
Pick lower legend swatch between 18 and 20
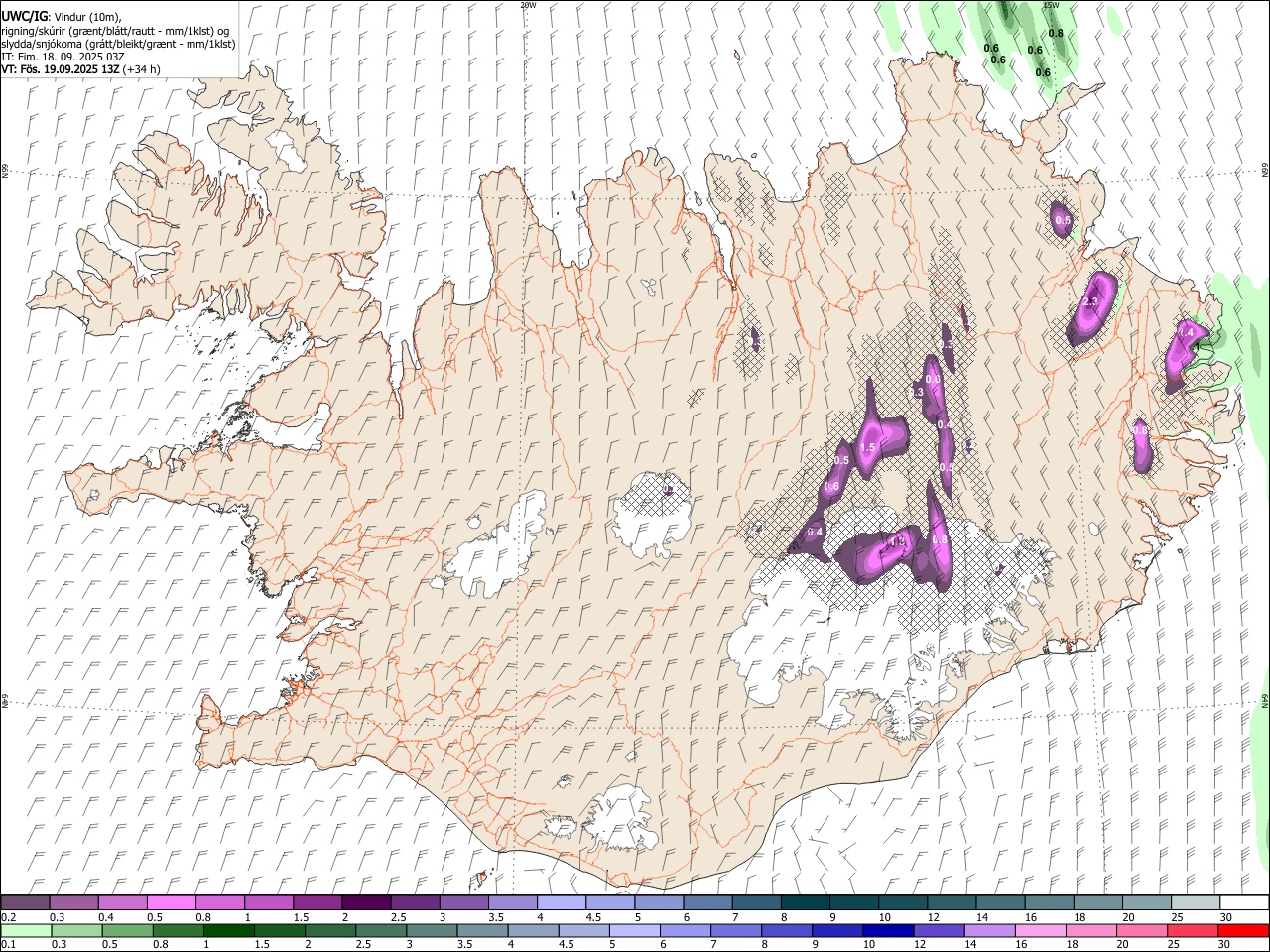point(1092,930)
